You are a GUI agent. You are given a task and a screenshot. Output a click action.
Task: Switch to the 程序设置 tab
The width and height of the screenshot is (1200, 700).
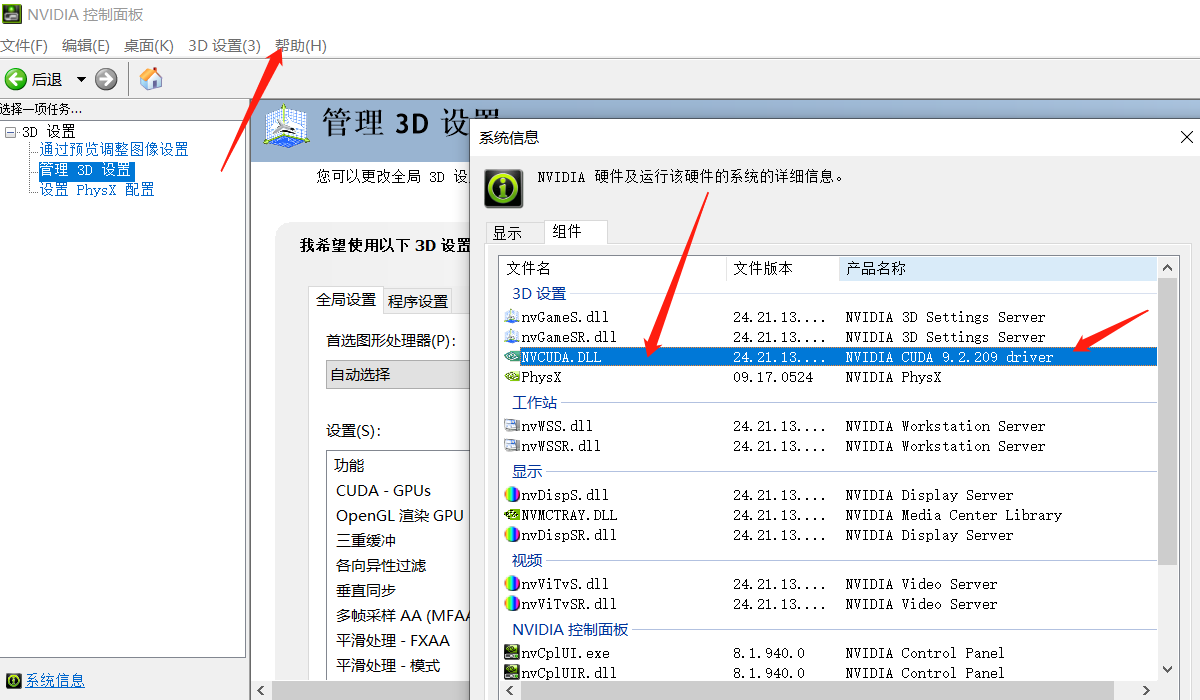click(x=418, y=301)
